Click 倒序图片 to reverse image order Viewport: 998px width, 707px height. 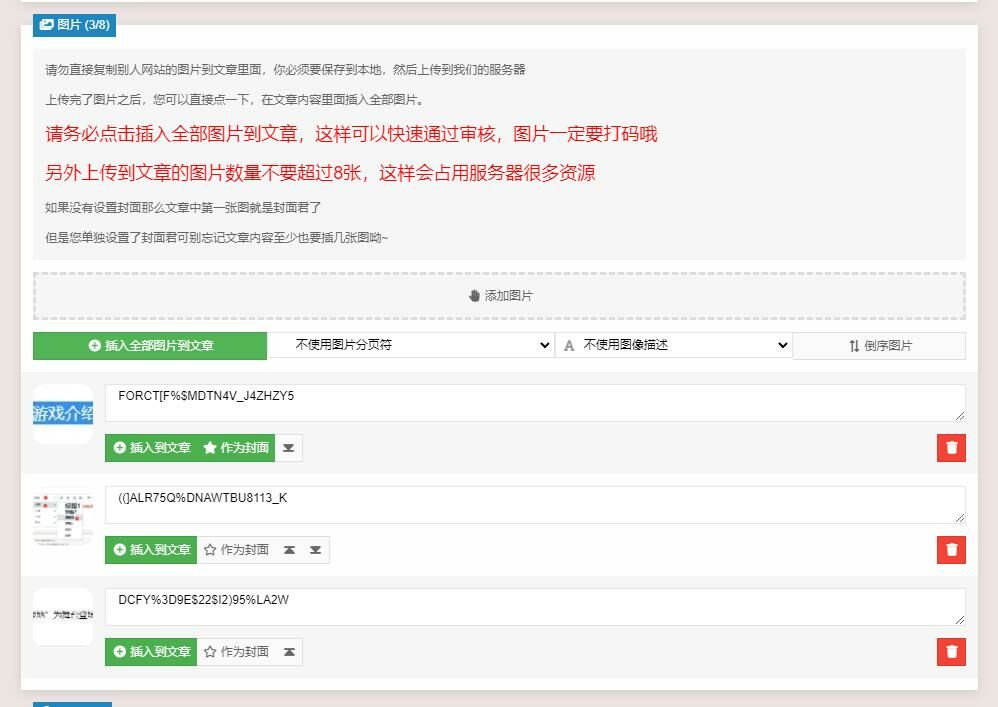tap(879, 346)
